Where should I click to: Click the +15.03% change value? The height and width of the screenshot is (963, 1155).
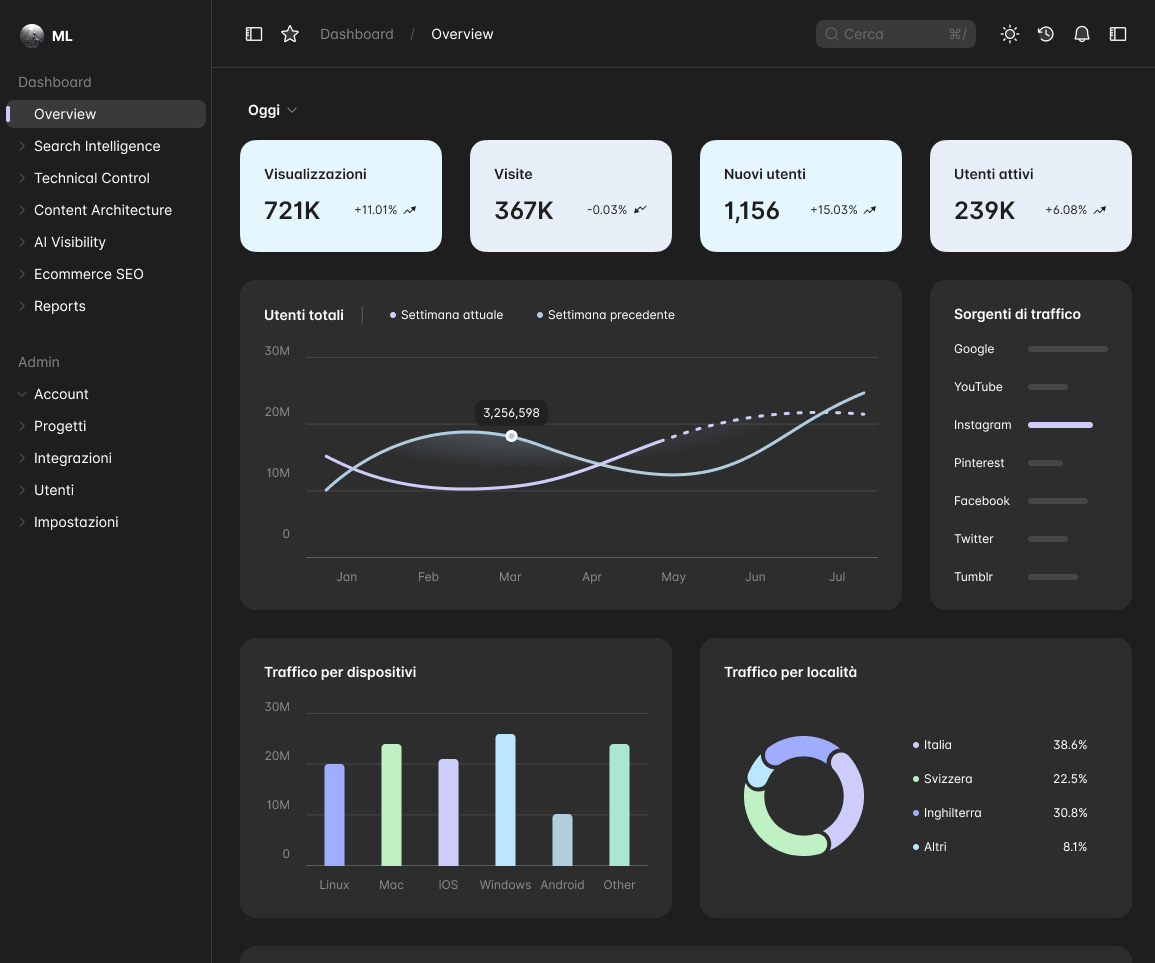pos(834,210)
